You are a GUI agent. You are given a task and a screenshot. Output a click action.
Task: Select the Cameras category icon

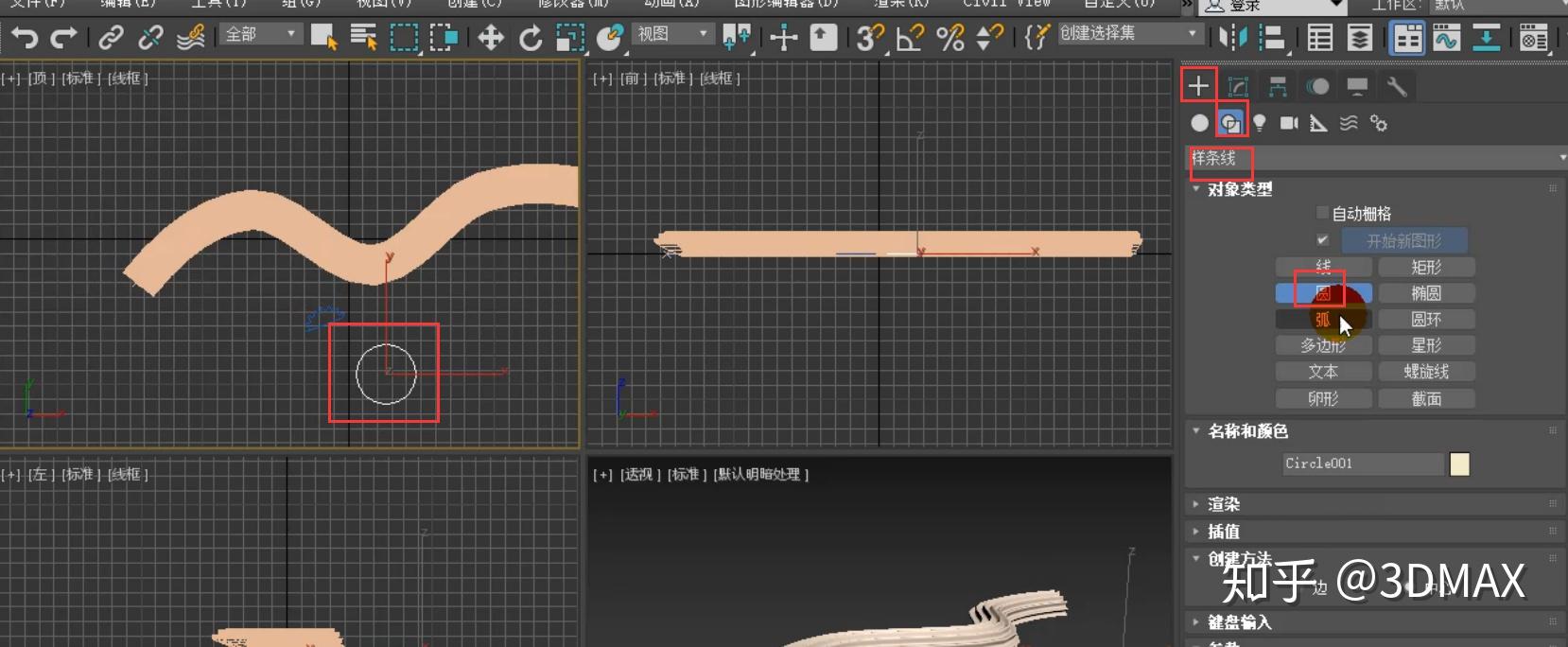pyautogui.click(x=1289, y=123)
